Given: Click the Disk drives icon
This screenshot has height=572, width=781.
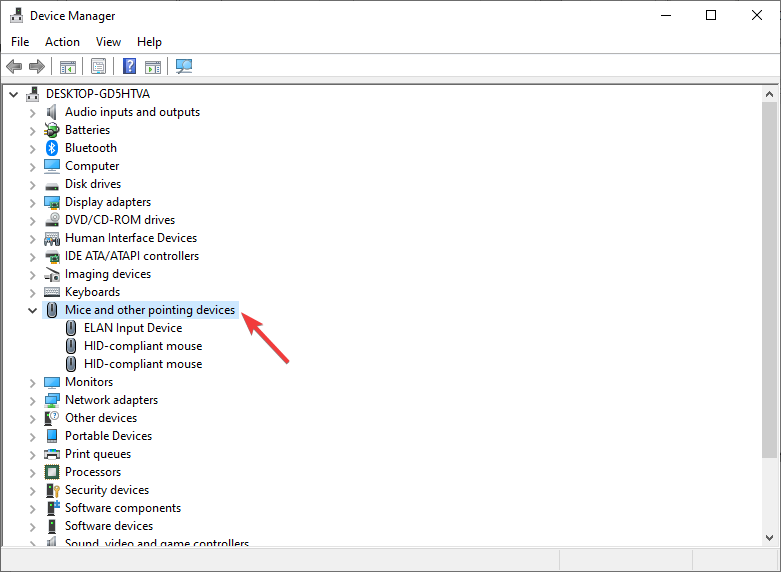Looking at the screenshot, I should click(52, 186).
